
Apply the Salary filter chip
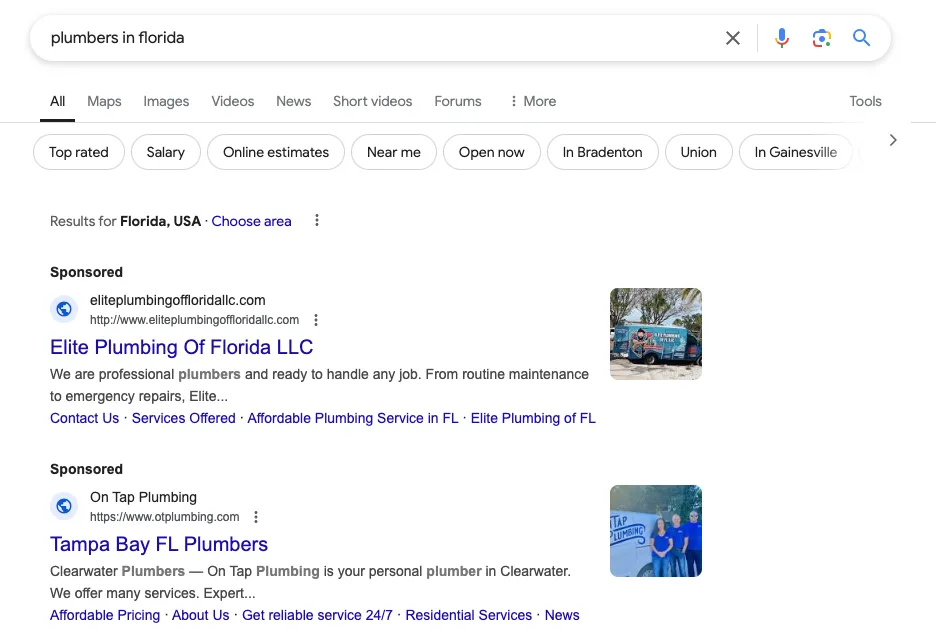(166, 152)
